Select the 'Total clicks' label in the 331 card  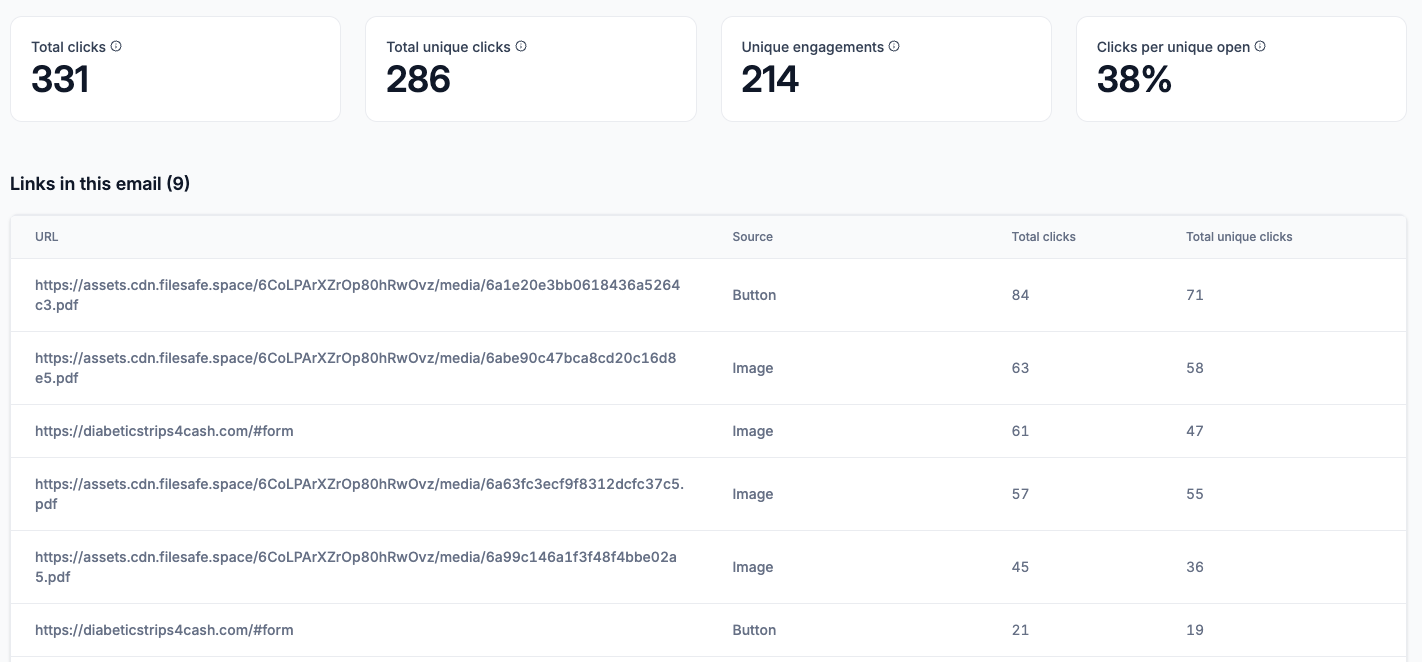[x=68, y=47]
